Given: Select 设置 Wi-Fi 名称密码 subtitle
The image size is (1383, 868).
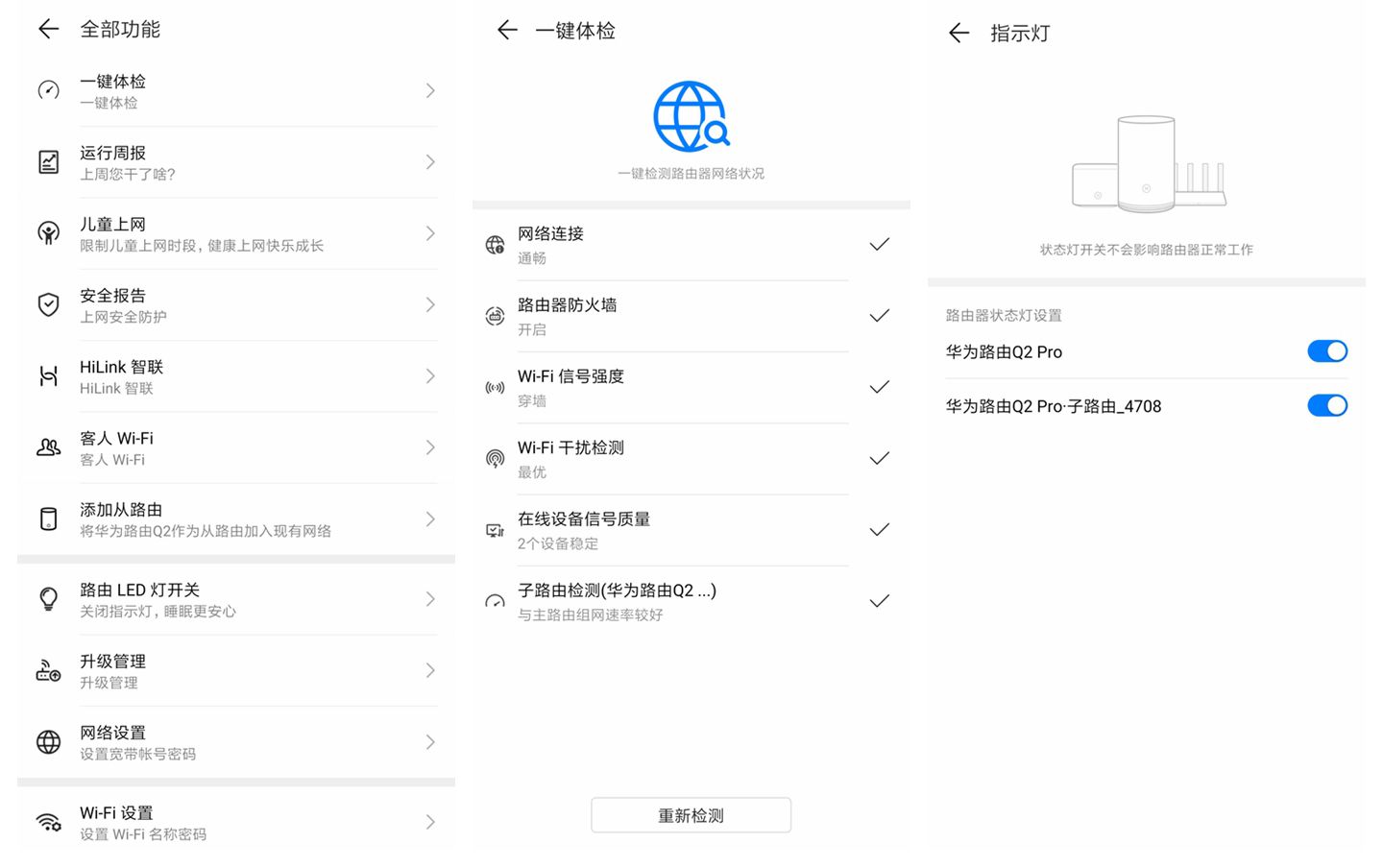Looking at the screenshot, I should tap(143, 834).
